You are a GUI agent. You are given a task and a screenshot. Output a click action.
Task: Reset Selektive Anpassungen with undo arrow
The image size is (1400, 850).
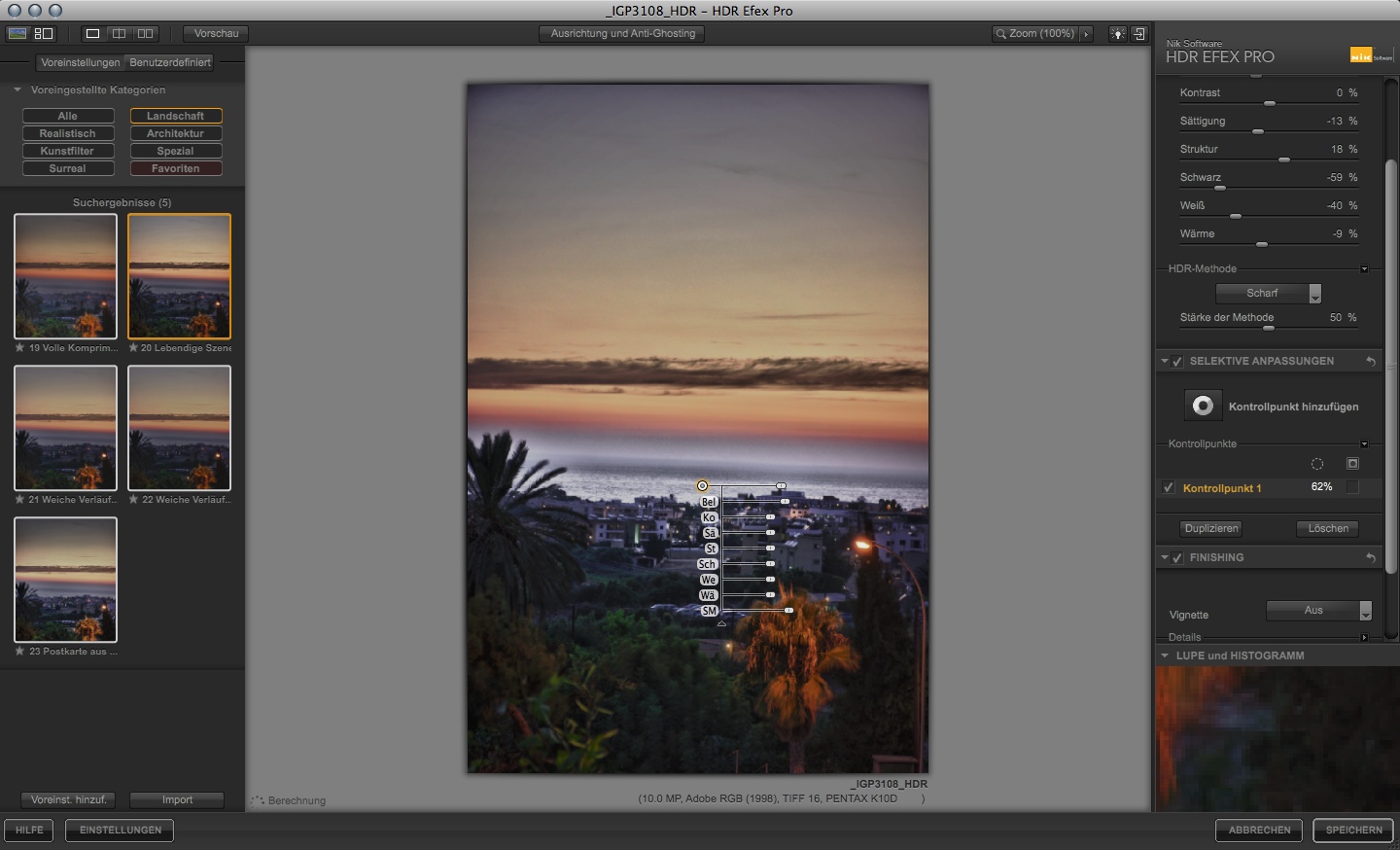coord(1371,361)
